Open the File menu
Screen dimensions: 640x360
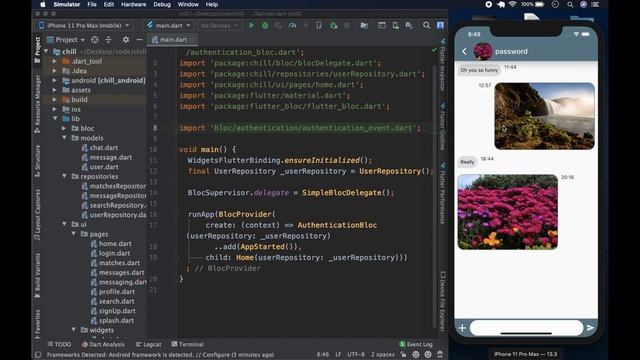[92, 4]
